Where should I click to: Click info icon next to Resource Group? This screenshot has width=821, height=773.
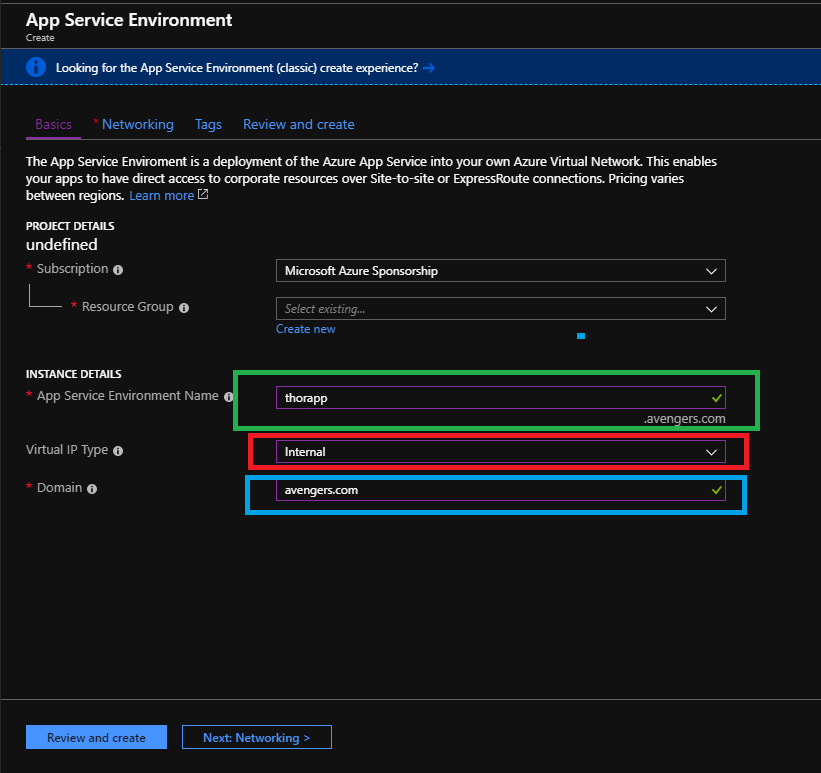pyautogui.click(x=184, y=308)
